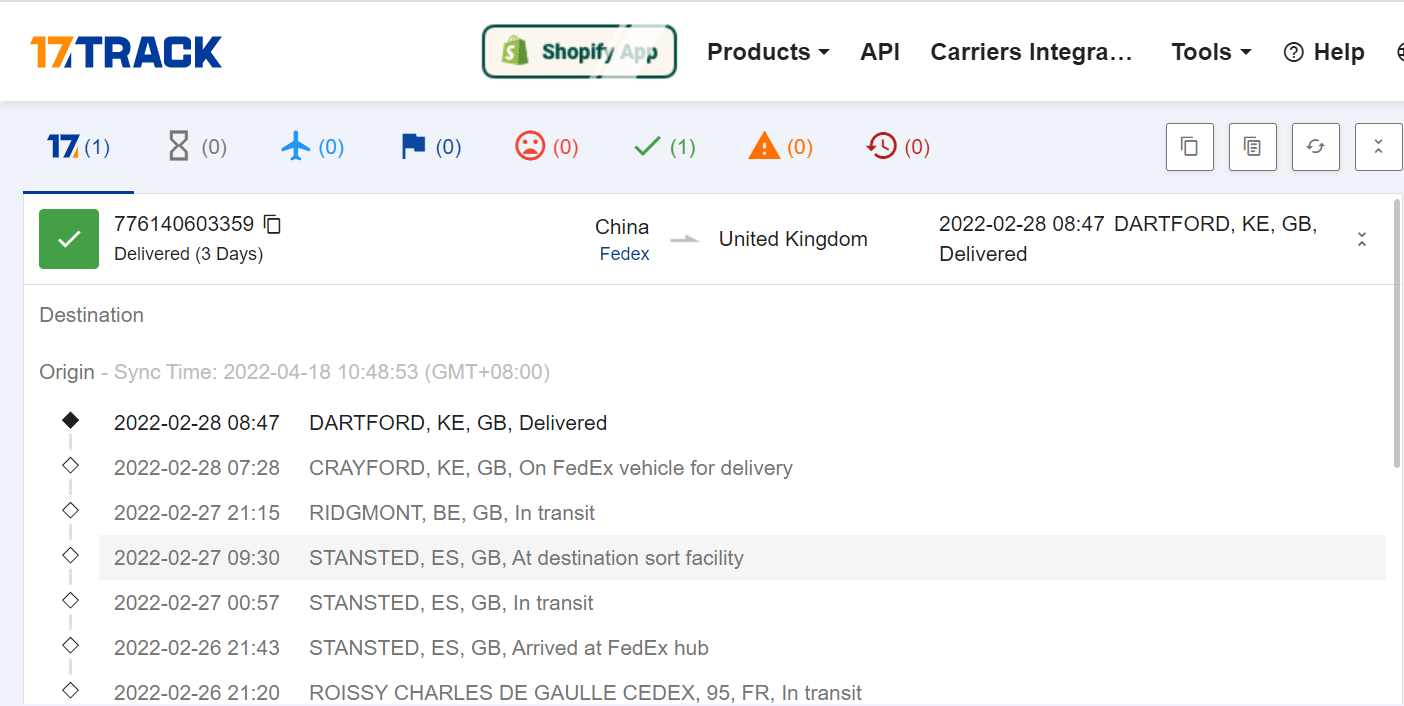This screenshot has width=1404, height=706.
Task: Open the 17TRACK home logo
Action: click(x=126, y=52)
